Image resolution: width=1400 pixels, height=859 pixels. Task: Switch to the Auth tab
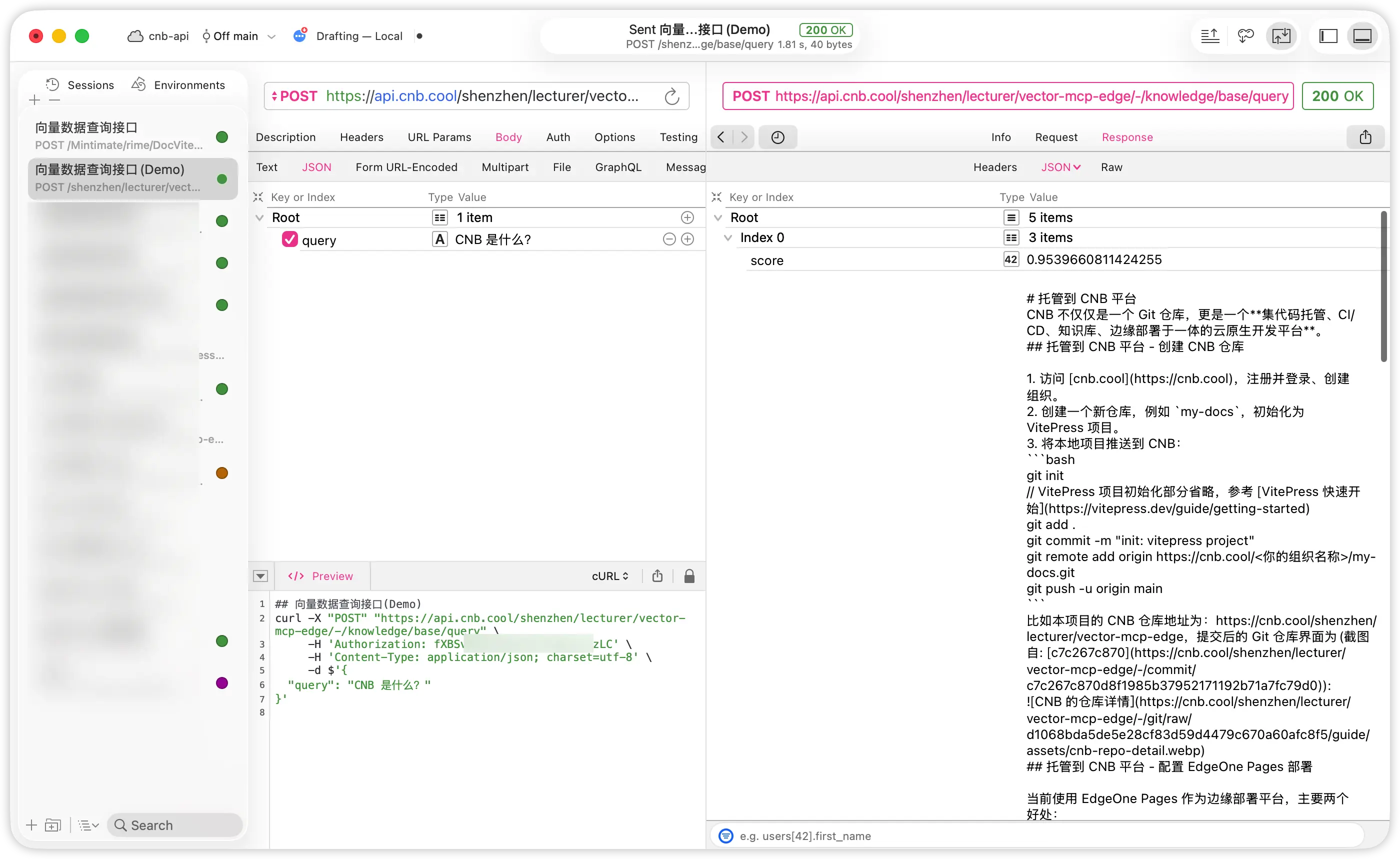coord(558,137)
